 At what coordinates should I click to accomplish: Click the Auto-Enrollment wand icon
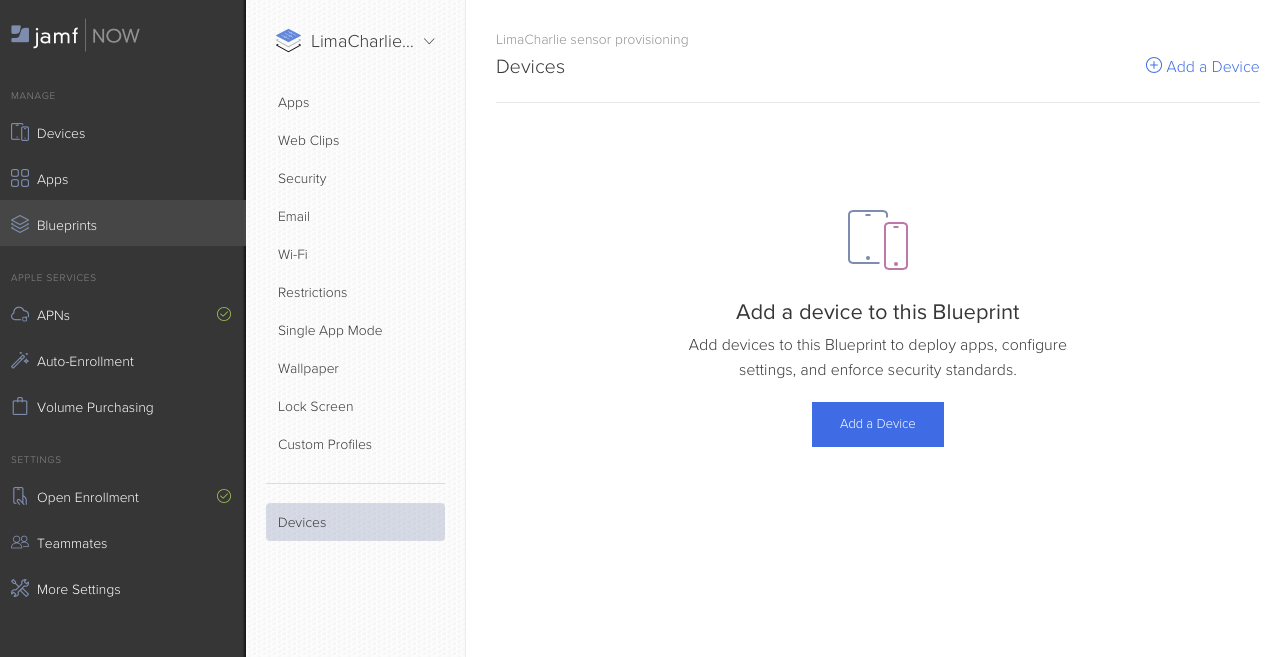tap(20, 361)
